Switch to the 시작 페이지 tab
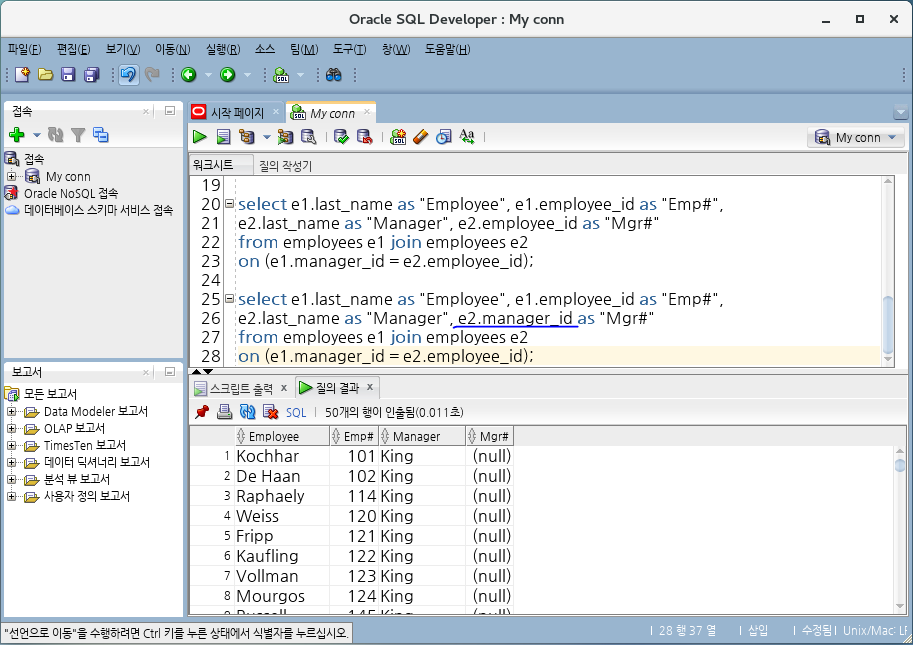 click(236, 112)
